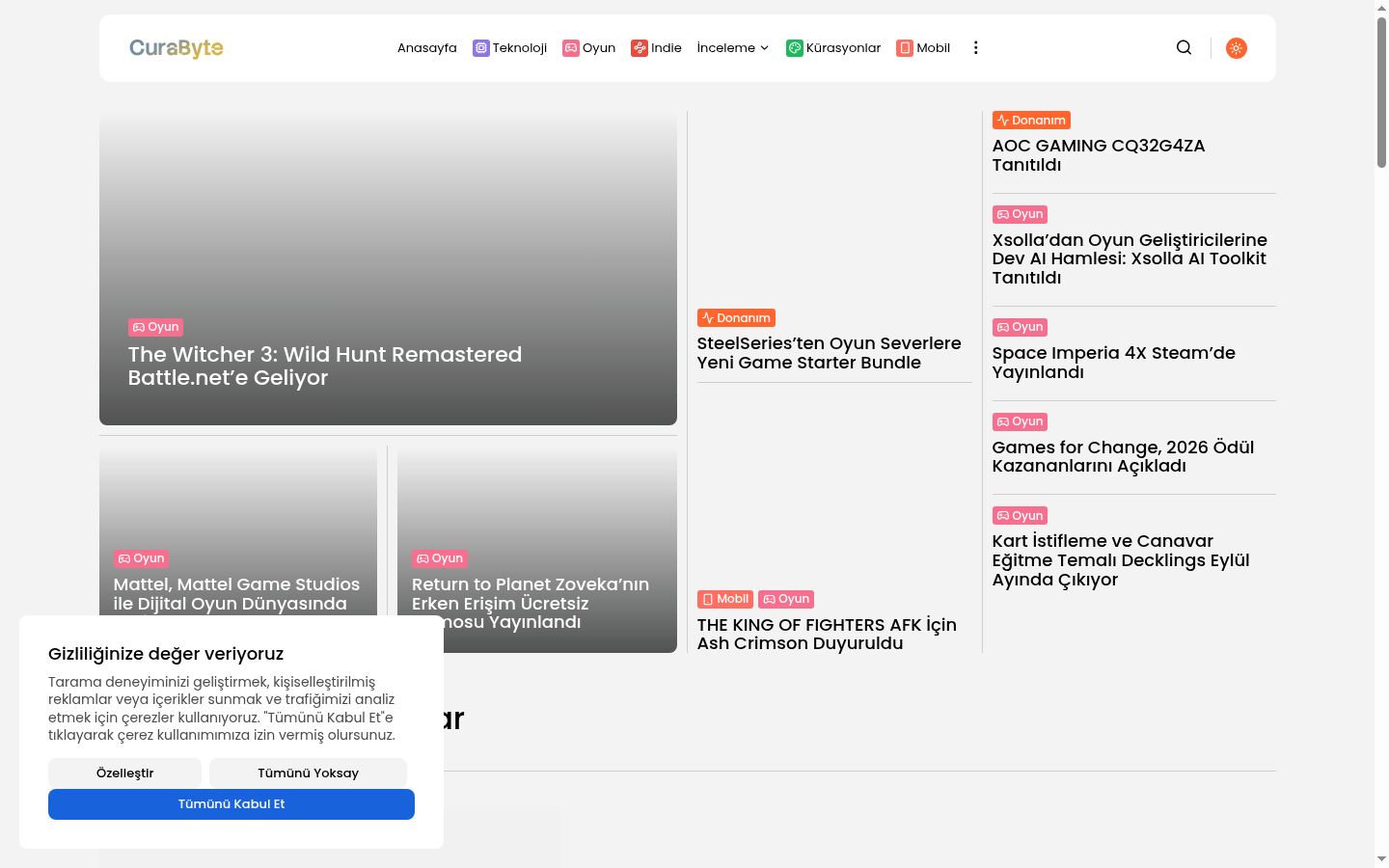The height and width of the screenshot is (868, 1389).
Task: Open Mattel Game Studios article
Action: click(x=236, y=594)
